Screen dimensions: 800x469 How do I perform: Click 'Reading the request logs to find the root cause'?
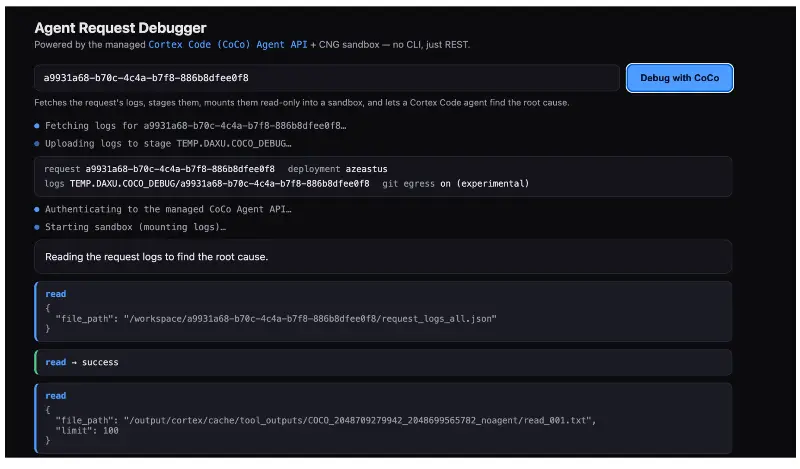click(x=156, y=257)
